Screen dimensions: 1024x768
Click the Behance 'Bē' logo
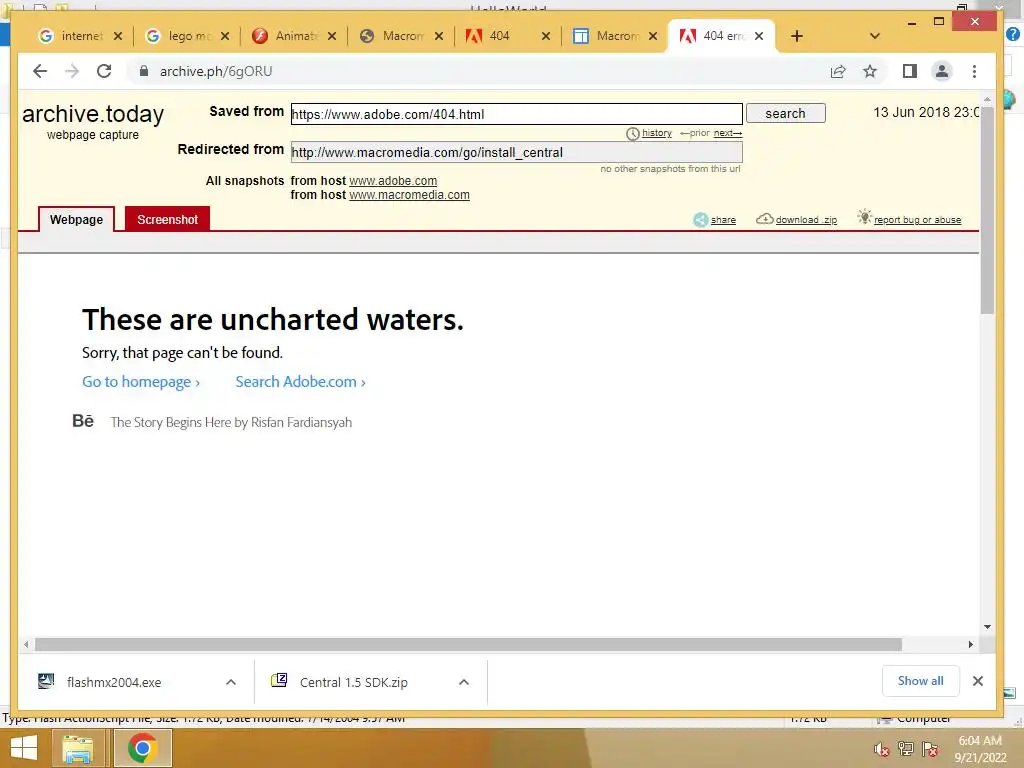(x=83, y=421)
